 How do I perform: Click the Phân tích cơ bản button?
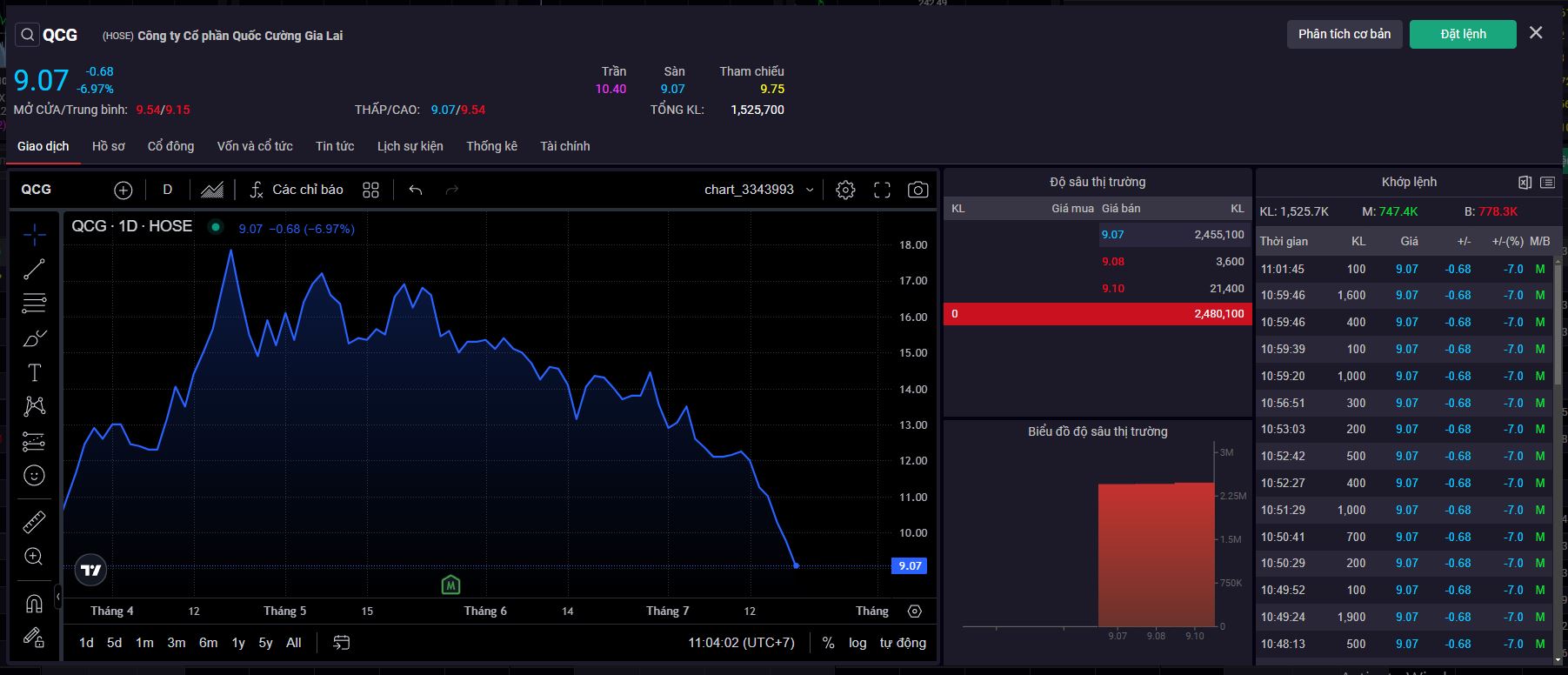1344,34
